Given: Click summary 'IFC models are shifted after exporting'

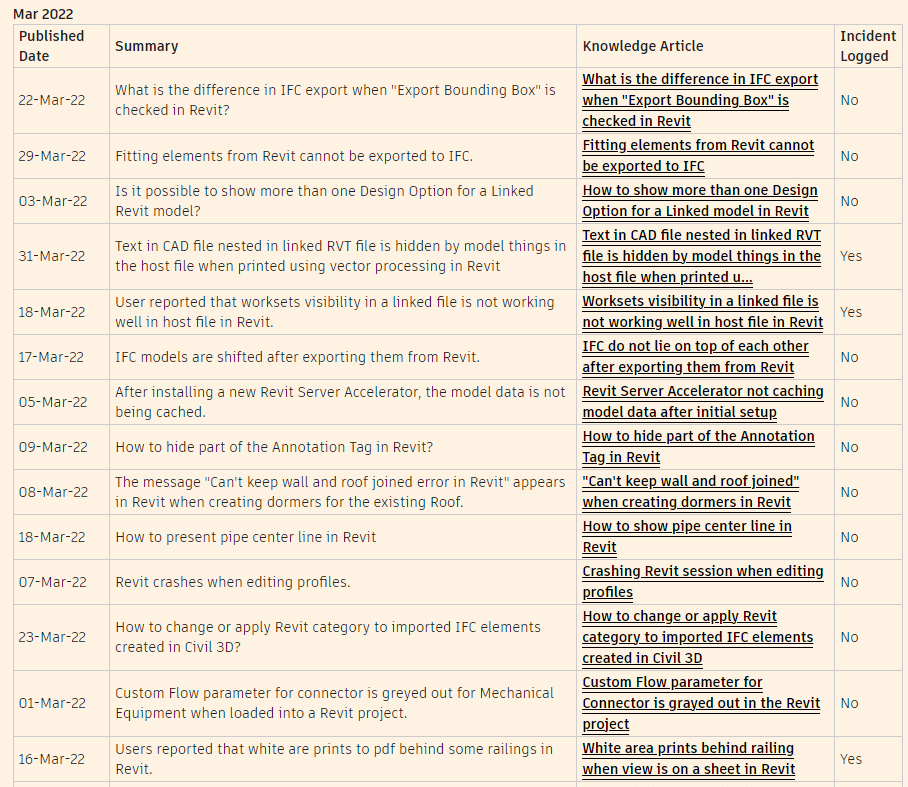Looking at the screenshot, I should (x=297, y=357).
